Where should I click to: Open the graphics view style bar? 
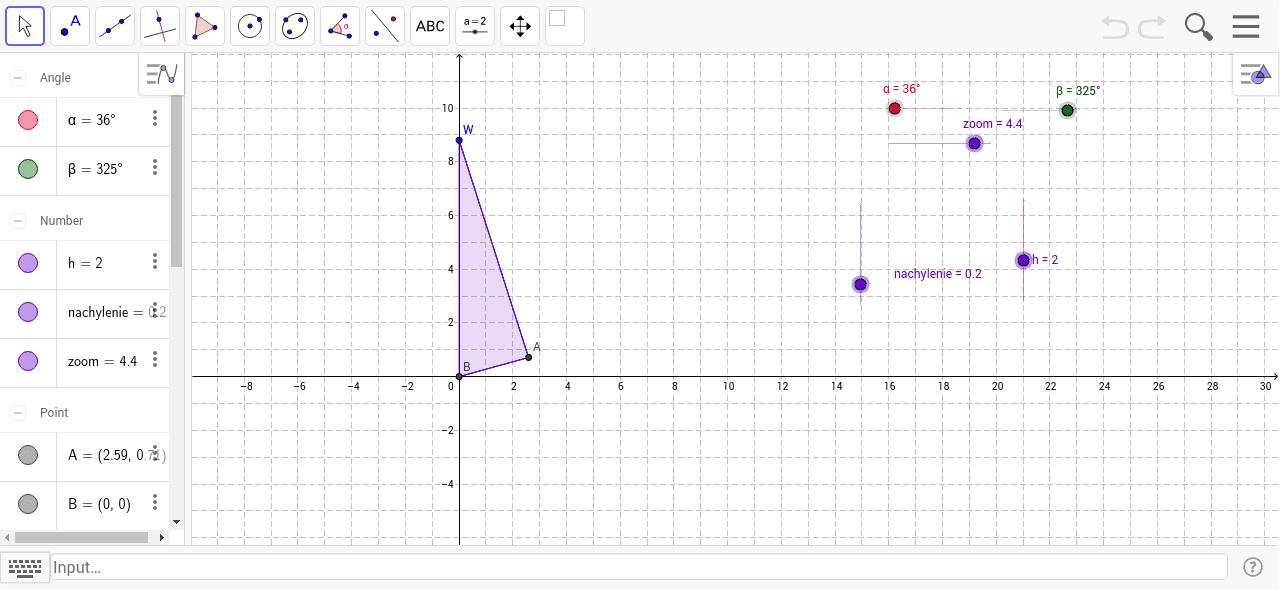point(1255,73)
